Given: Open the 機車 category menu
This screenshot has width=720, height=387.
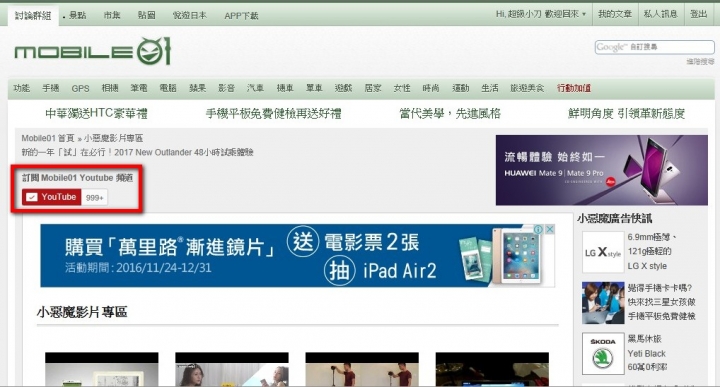Looking at the screenshot, I should 285,88.
